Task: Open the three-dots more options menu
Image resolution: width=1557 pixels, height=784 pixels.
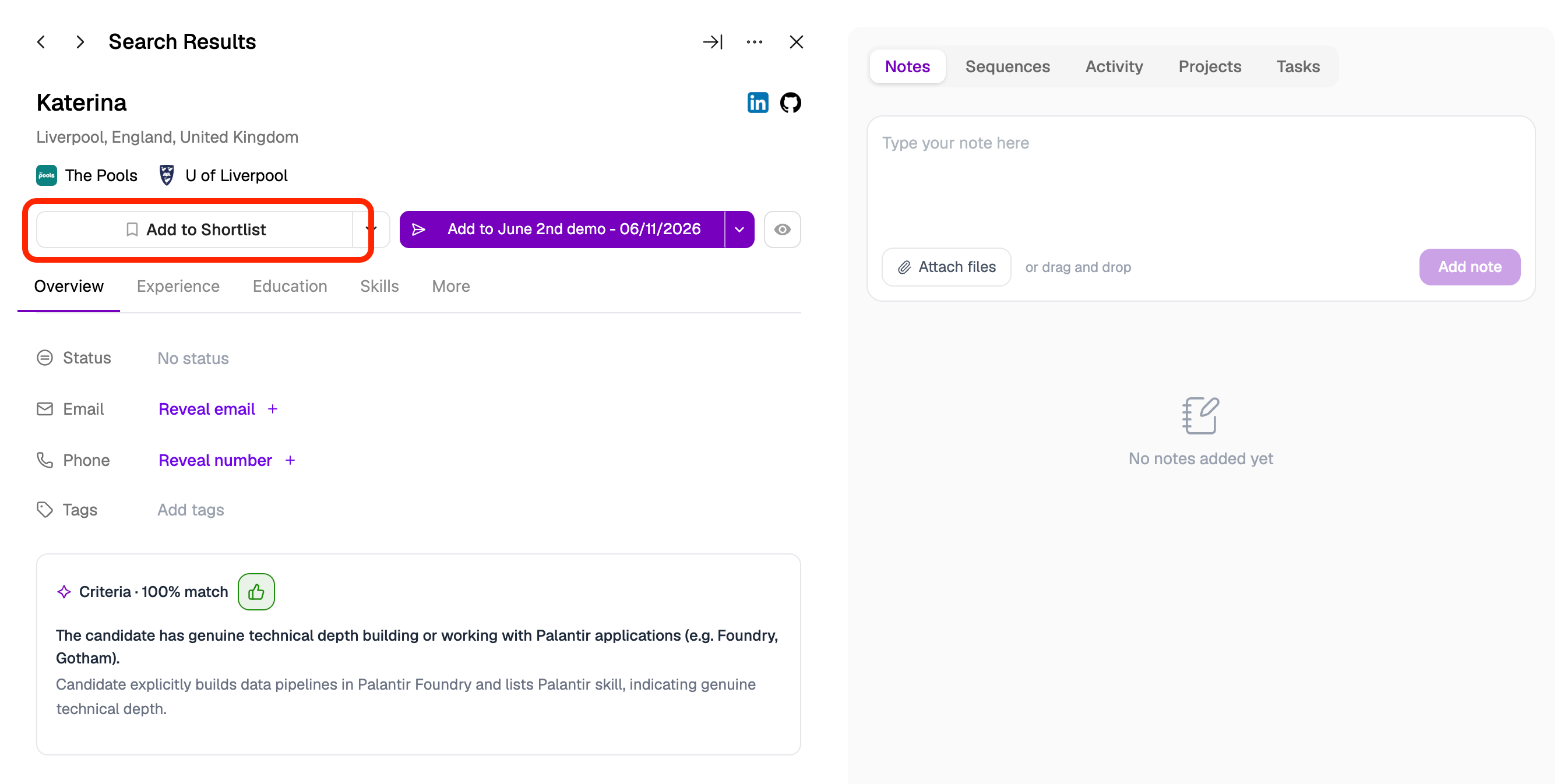Action: click(755, 42)
